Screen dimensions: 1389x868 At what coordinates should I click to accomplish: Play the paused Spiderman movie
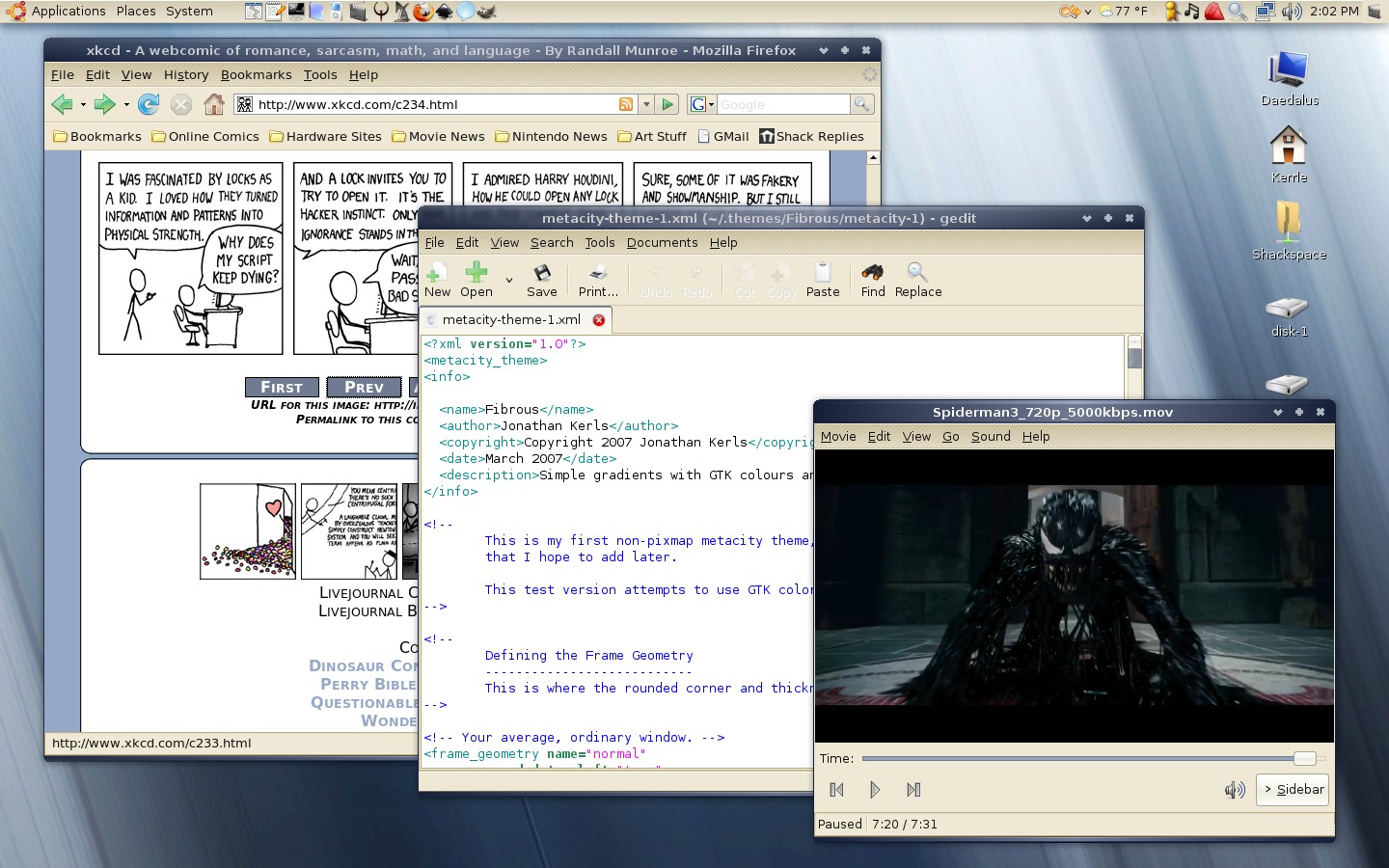pos(875,790)
